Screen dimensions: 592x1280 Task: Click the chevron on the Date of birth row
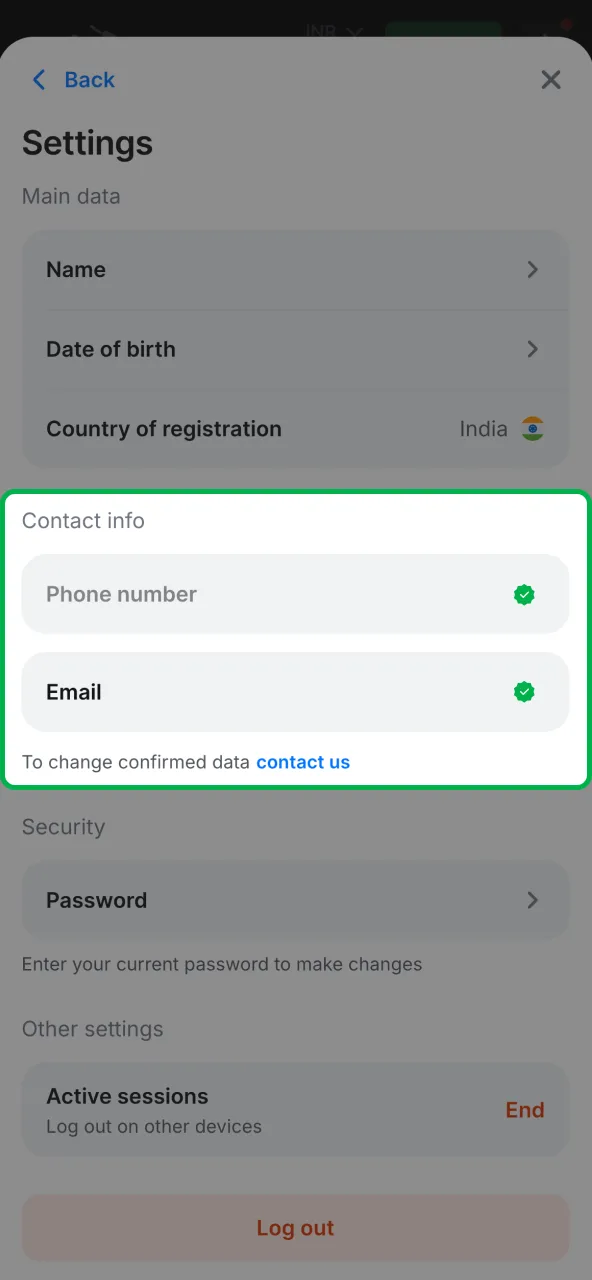[532, 349]
